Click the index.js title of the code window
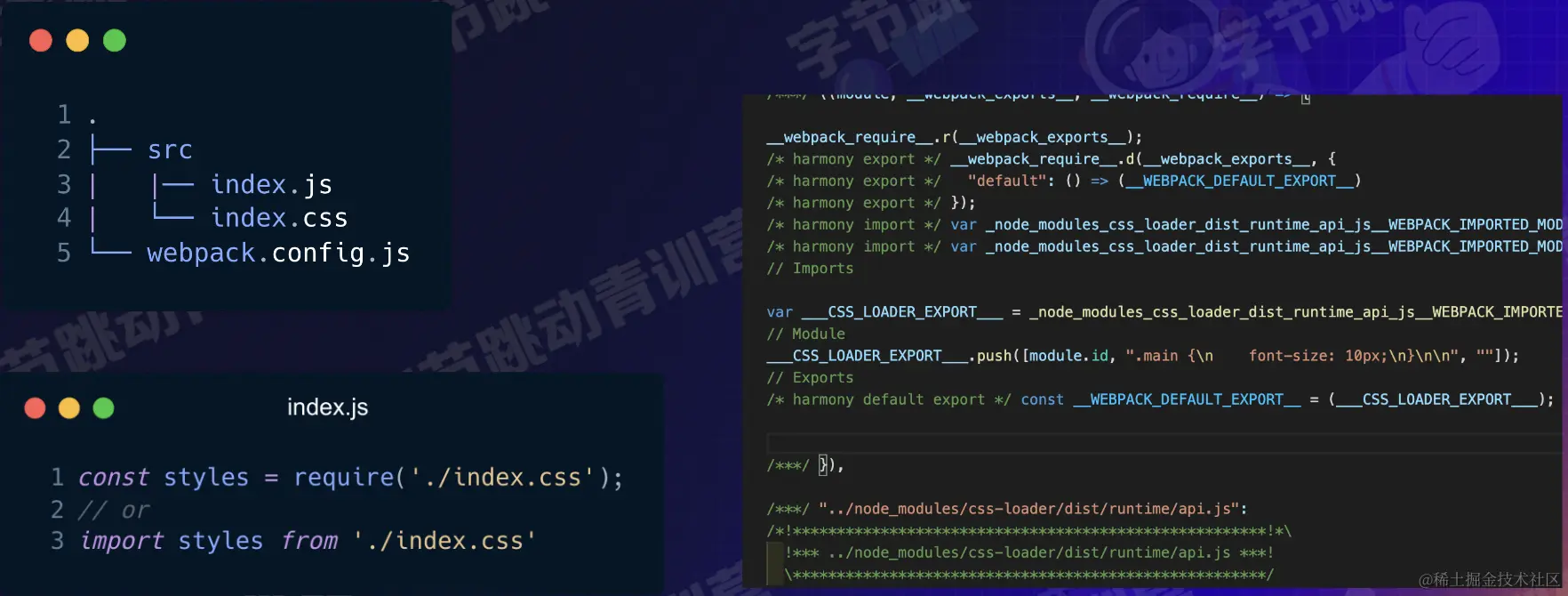The image size is (1568, 596). pyautogui.click(x=327, y=407)
